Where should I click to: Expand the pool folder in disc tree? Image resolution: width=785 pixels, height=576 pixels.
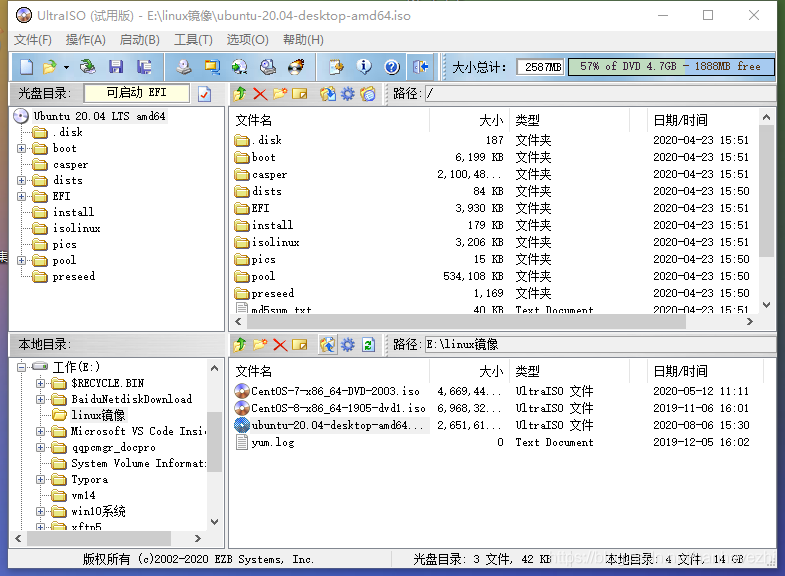(22, 260)
